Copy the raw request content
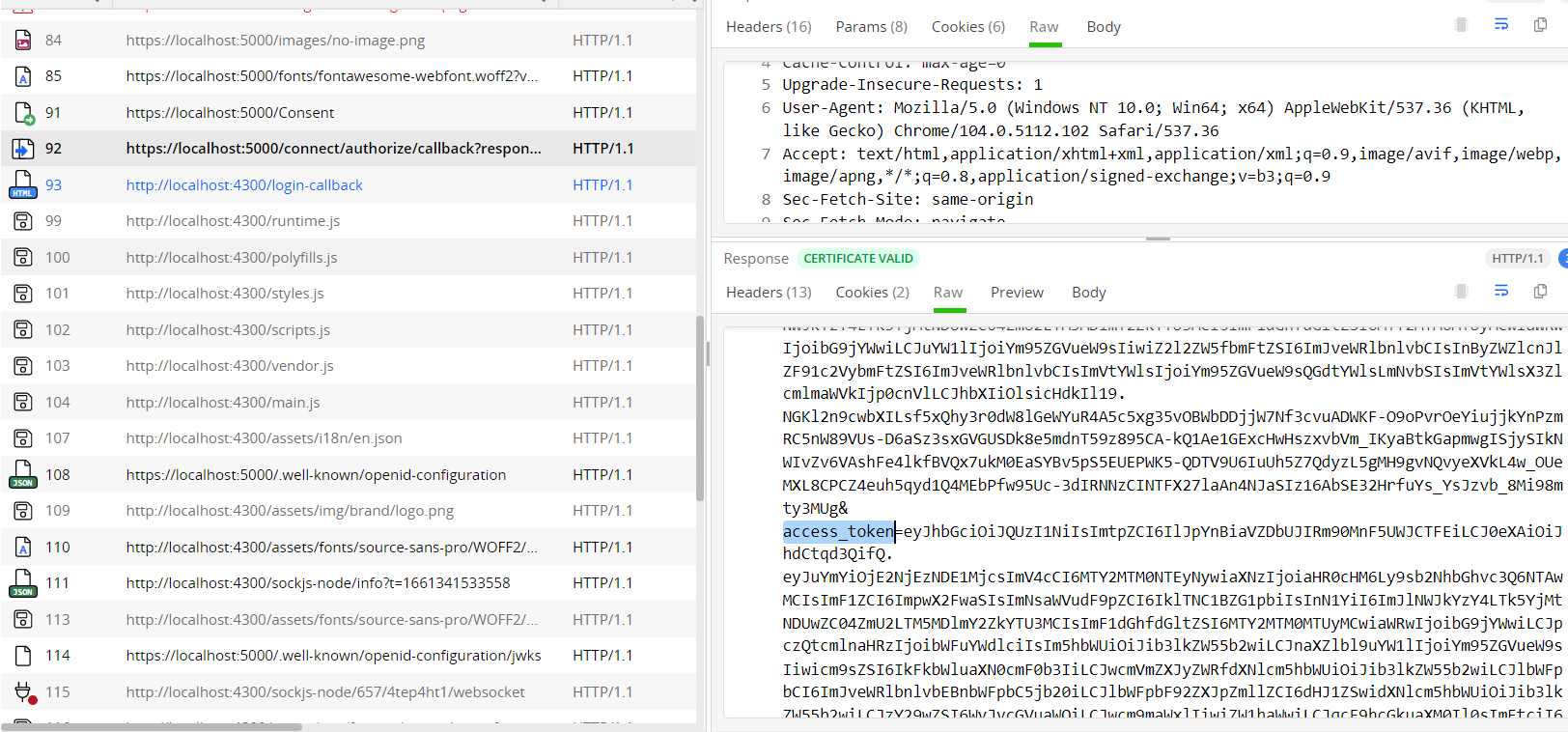The image size is (1568, 732). [1541, 24]
